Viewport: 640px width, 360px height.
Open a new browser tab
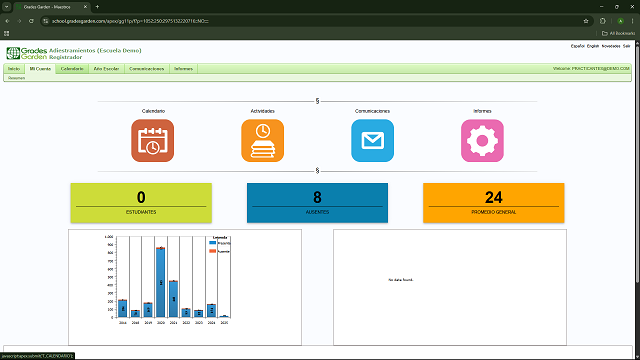pos(97,7)
